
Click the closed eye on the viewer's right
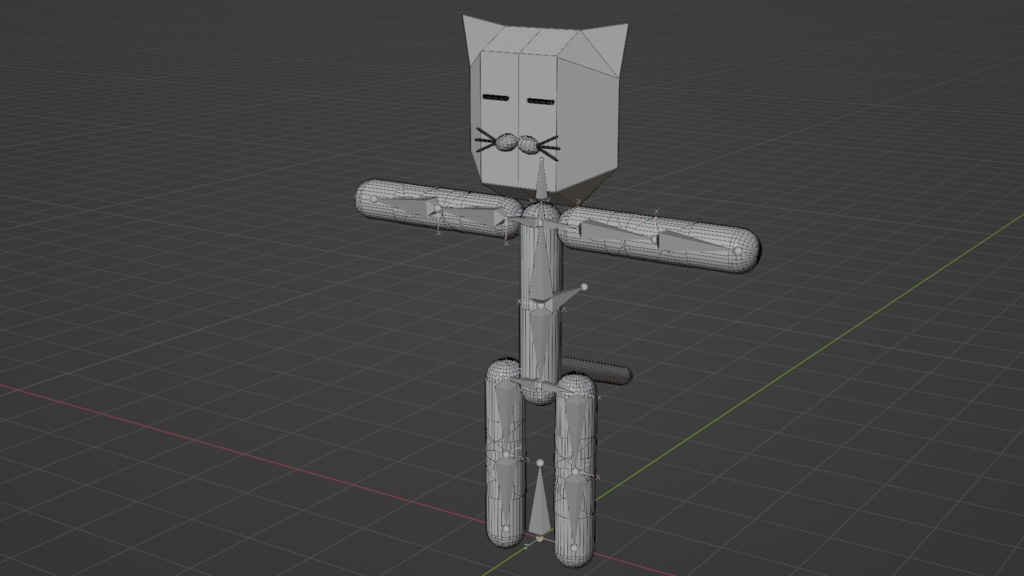click(541, 101)
